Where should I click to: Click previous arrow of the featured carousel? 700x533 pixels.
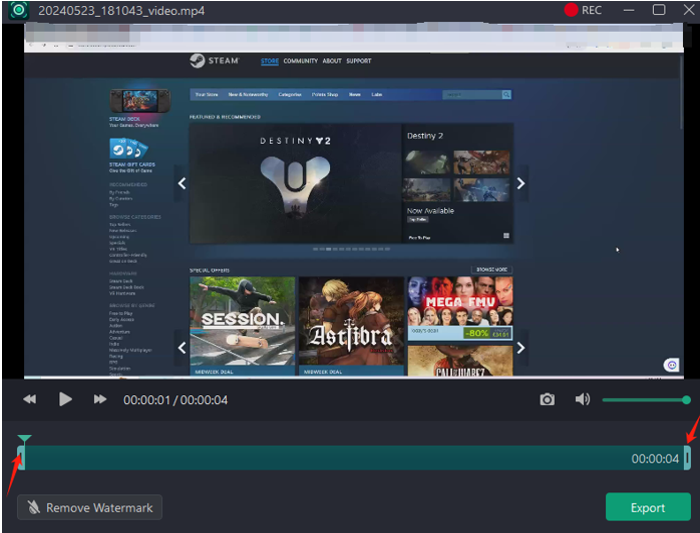coord(182,183)
